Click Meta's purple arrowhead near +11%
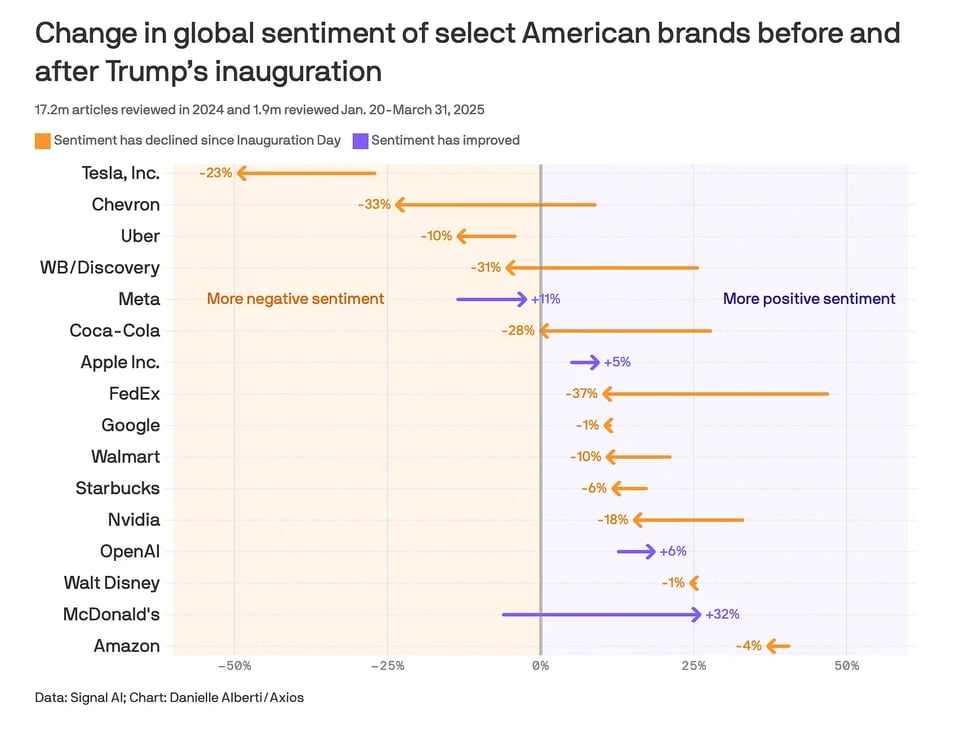Image resolution: width=960 pixels, height=734 pixels. (x=522, y=299)
